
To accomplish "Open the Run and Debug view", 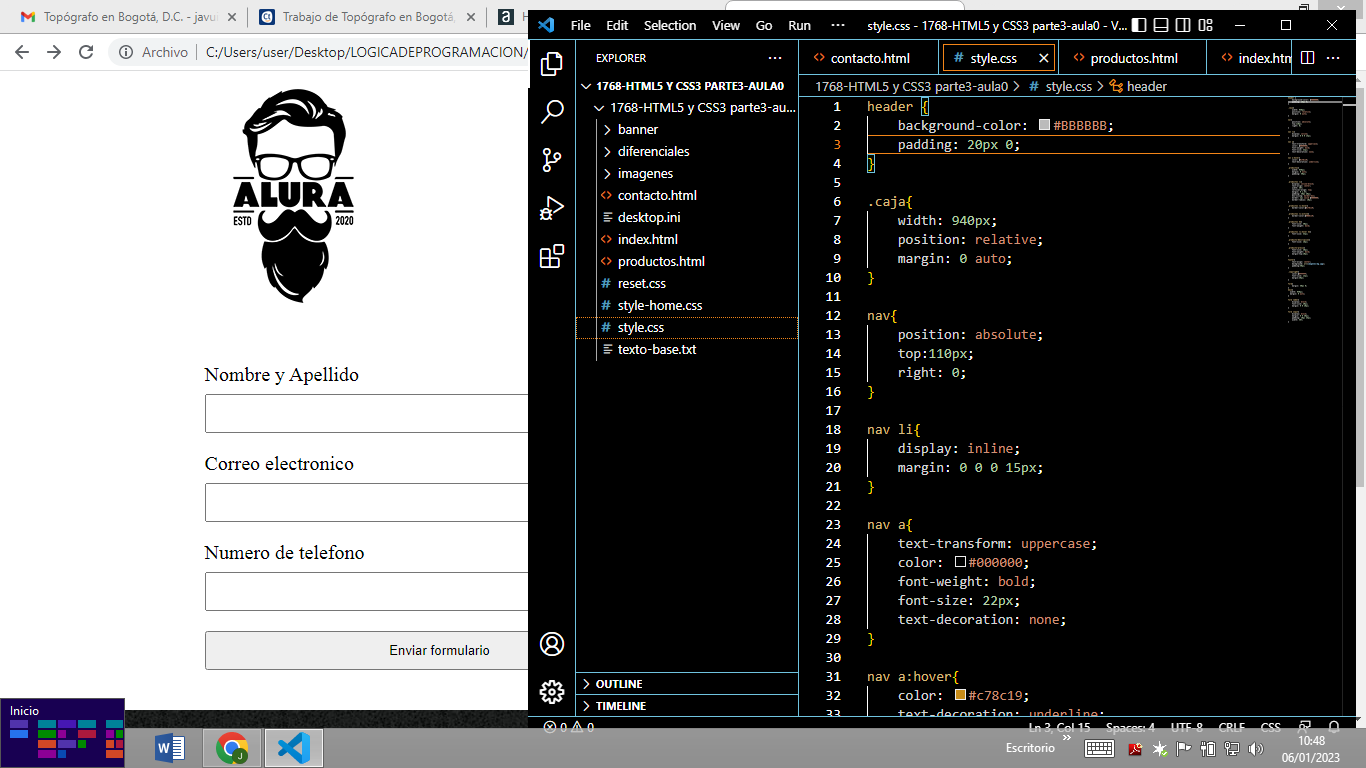I will point(552,208).
